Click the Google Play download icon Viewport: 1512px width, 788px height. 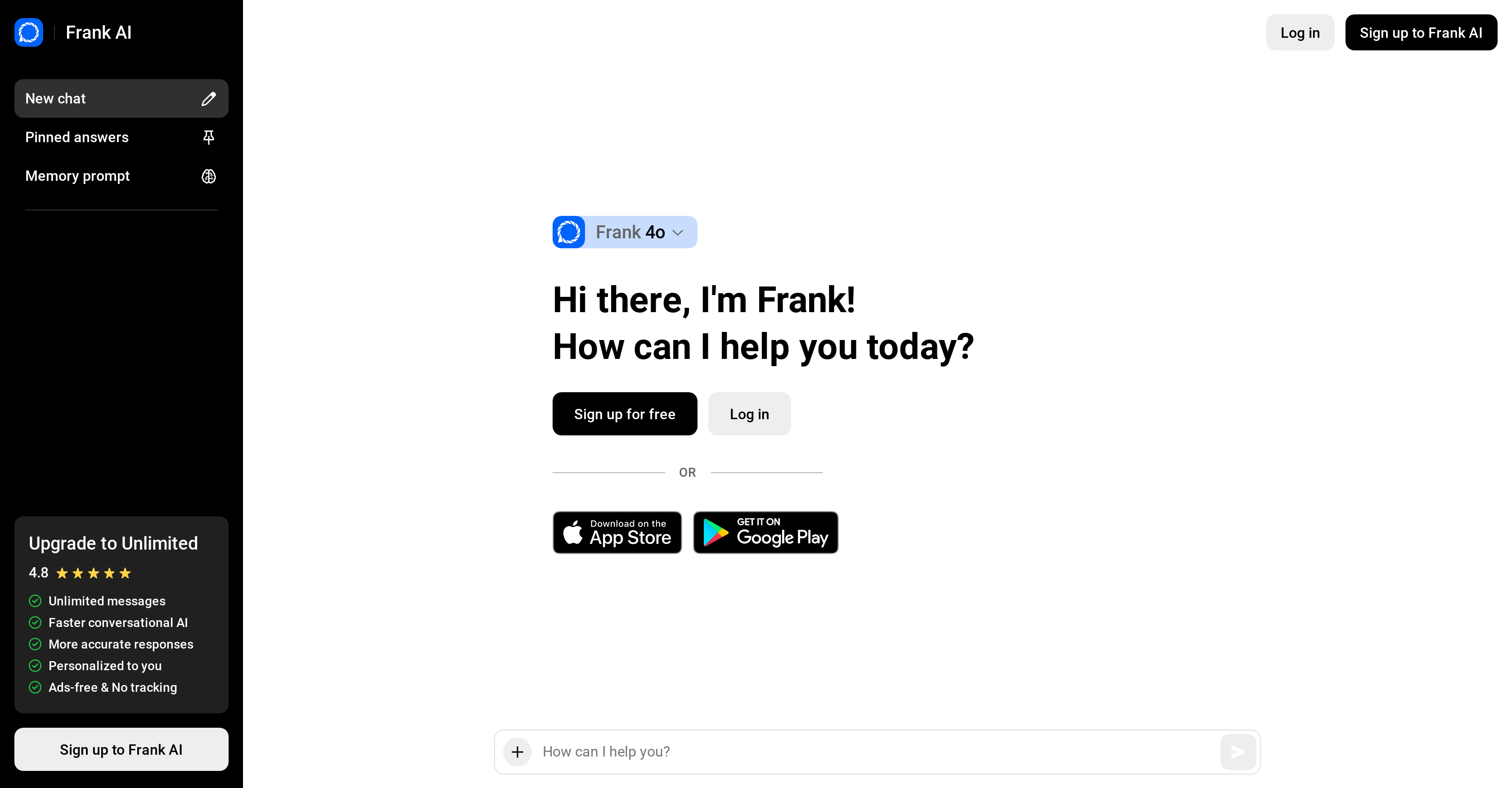click(x=764, y=533)
